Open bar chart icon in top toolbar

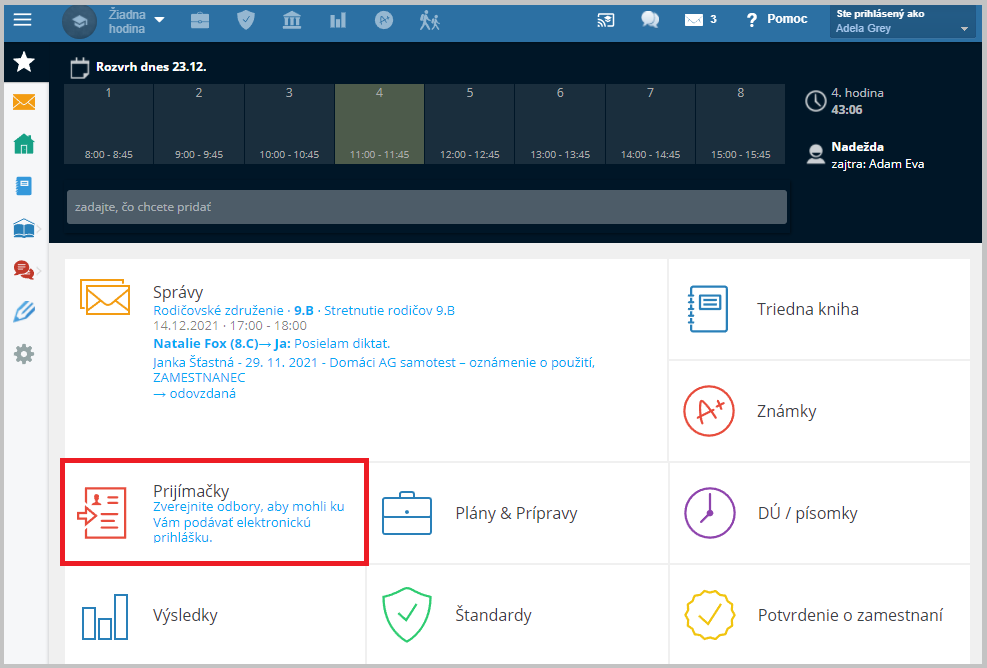(338, 20)
